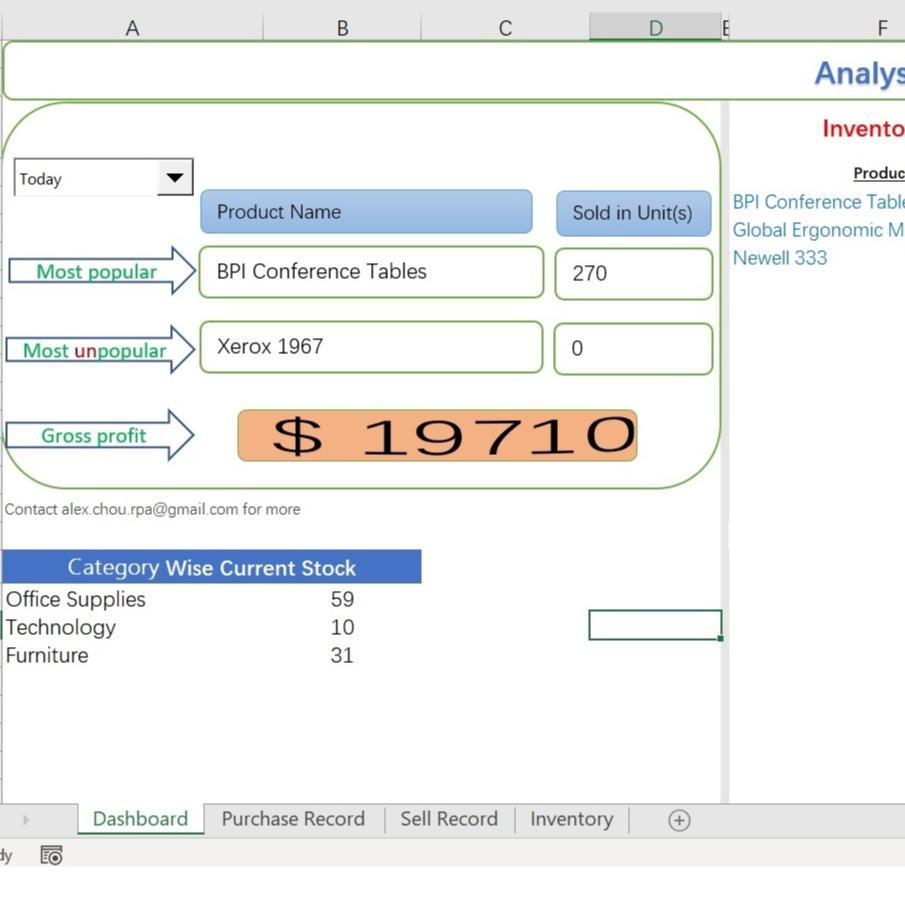Click the Most popular arrow shape

(100, 271)
